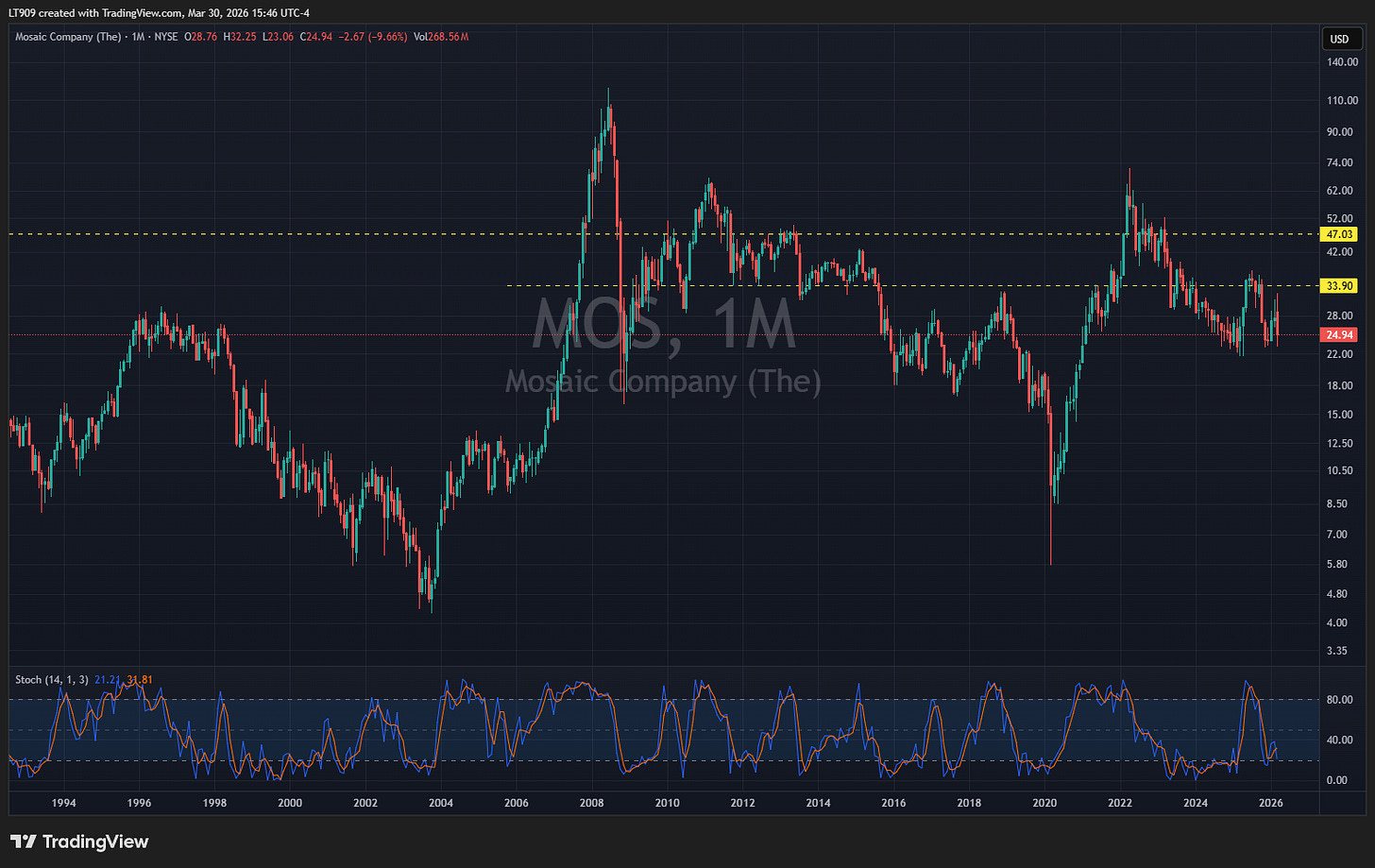Screen dimensions: 1375x868
Task: Click the 18.00 price axis label
Action: click(x=1341, y=386)
